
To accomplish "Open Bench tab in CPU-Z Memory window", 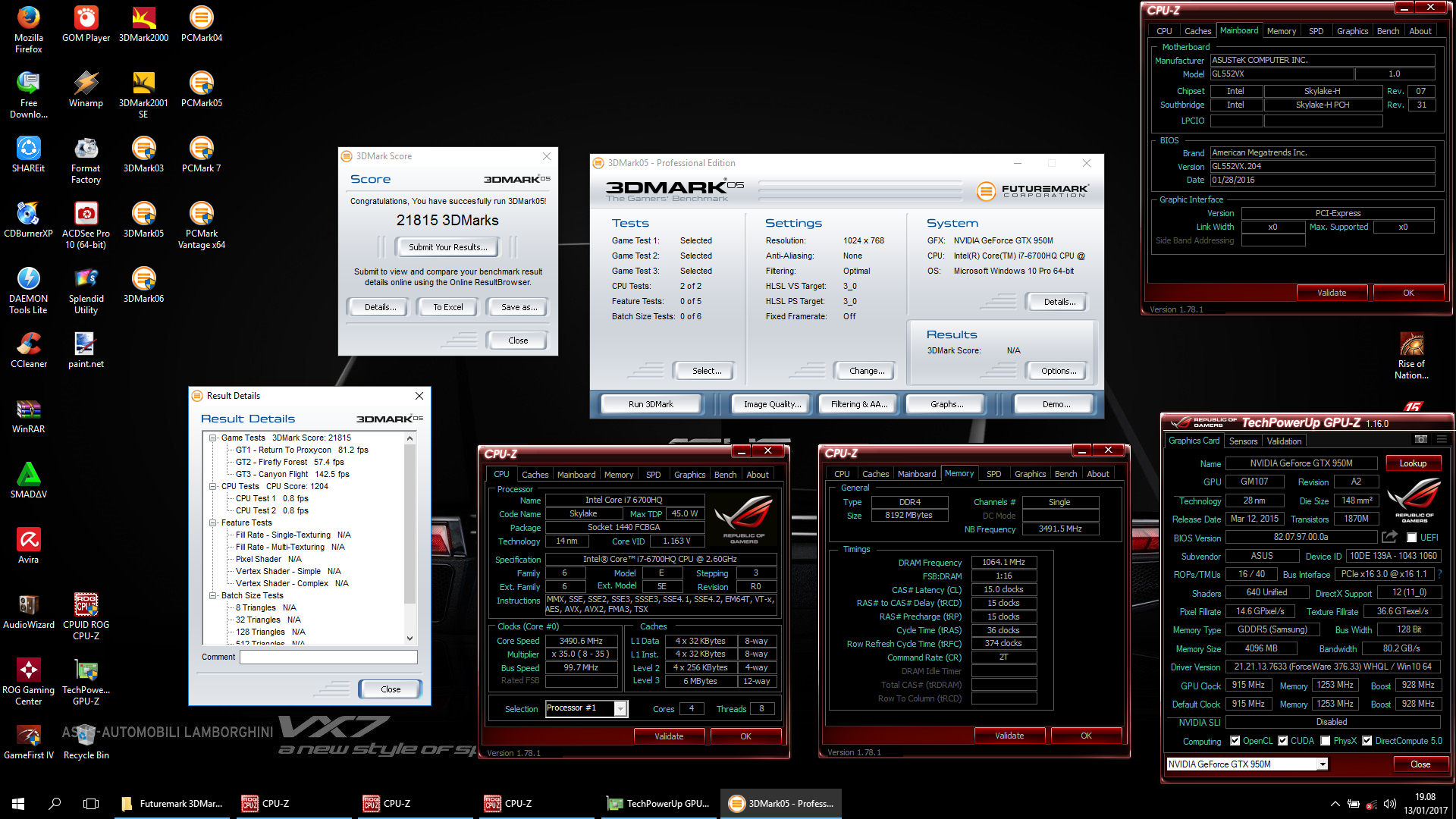I will pyautogui.click(x=1065, y=474).
